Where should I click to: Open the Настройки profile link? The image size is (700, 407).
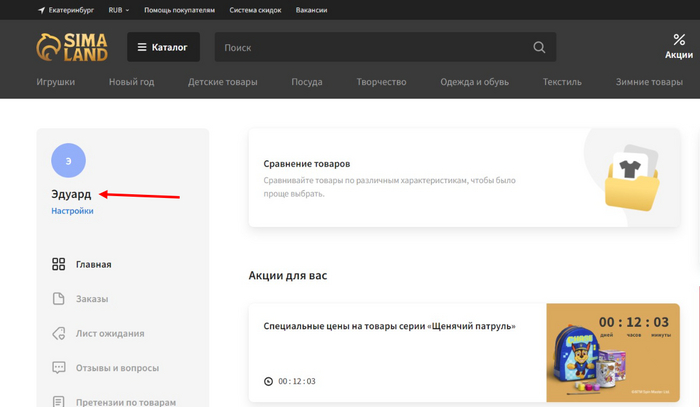click(72, 211)
